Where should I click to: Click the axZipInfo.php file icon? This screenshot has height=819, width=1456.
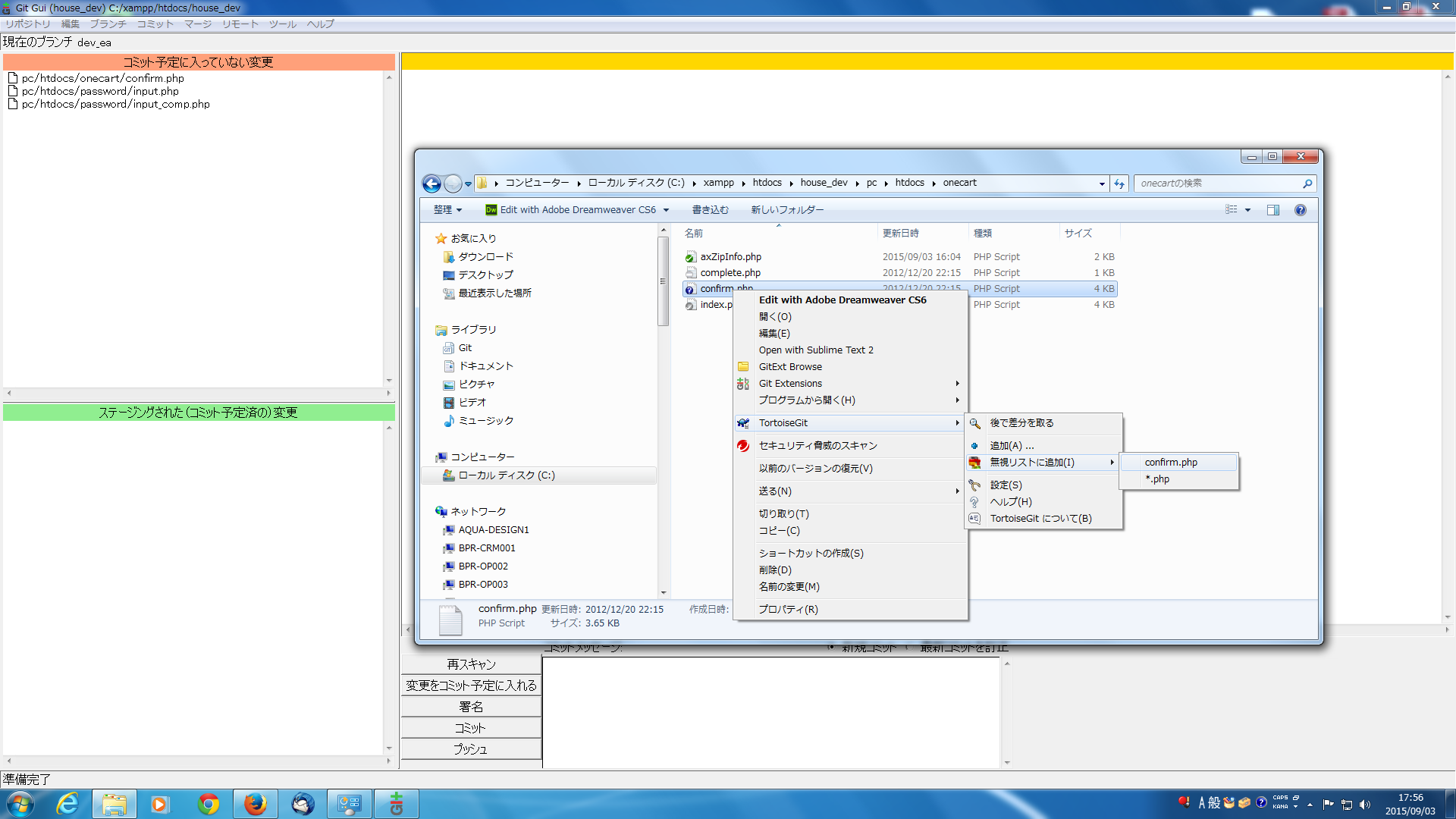690,257
